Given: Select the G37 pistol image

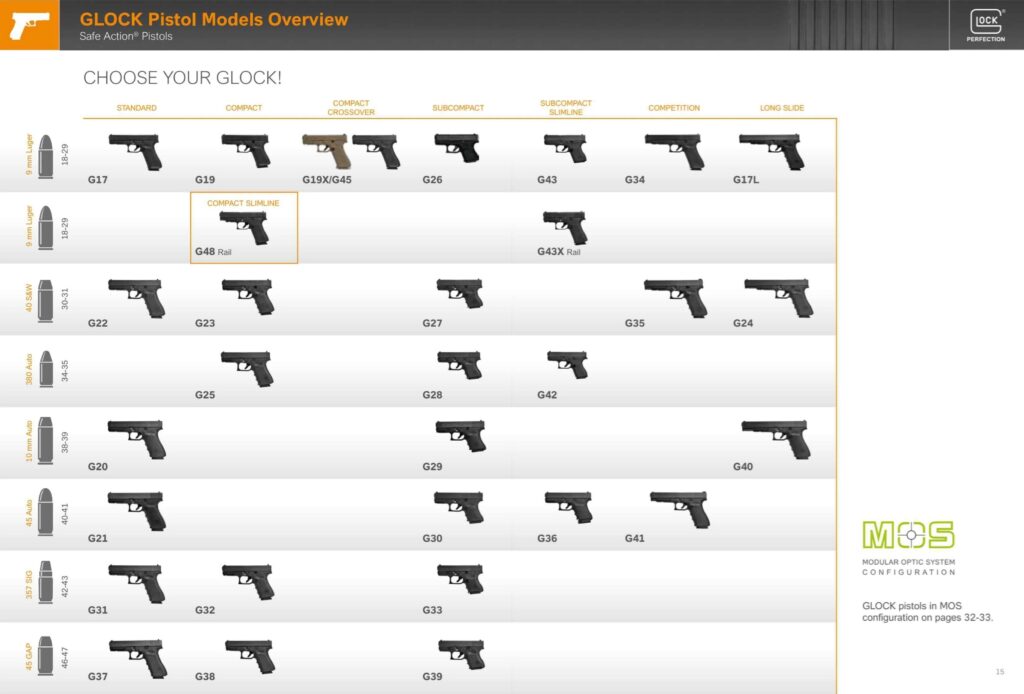Looking at the screenshot, I should (x=138, y=659).
